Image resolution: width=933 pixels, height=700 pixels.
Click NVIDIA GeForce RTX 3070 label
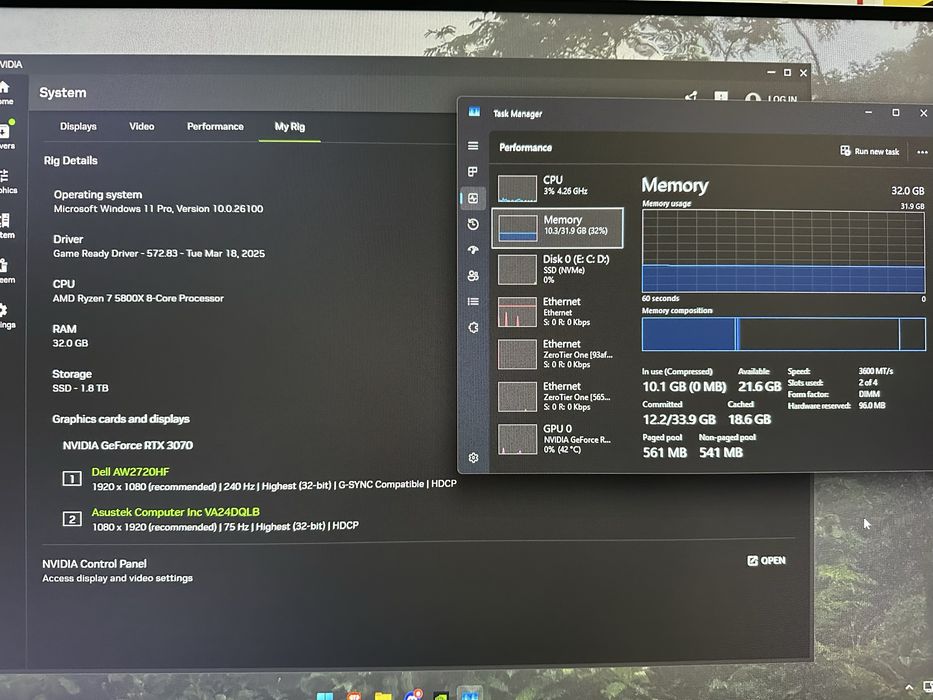pos(128,445)
